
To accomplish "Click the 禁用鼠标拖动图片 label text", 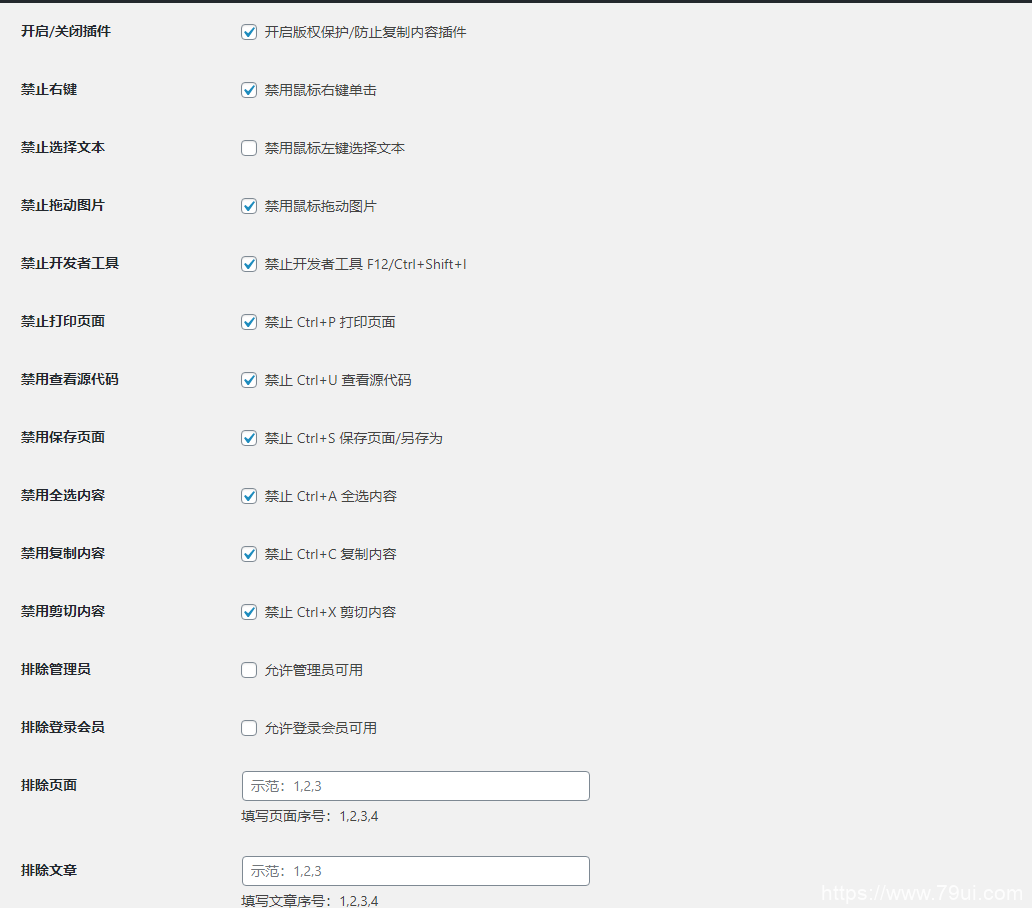I will tap(320, 206).
